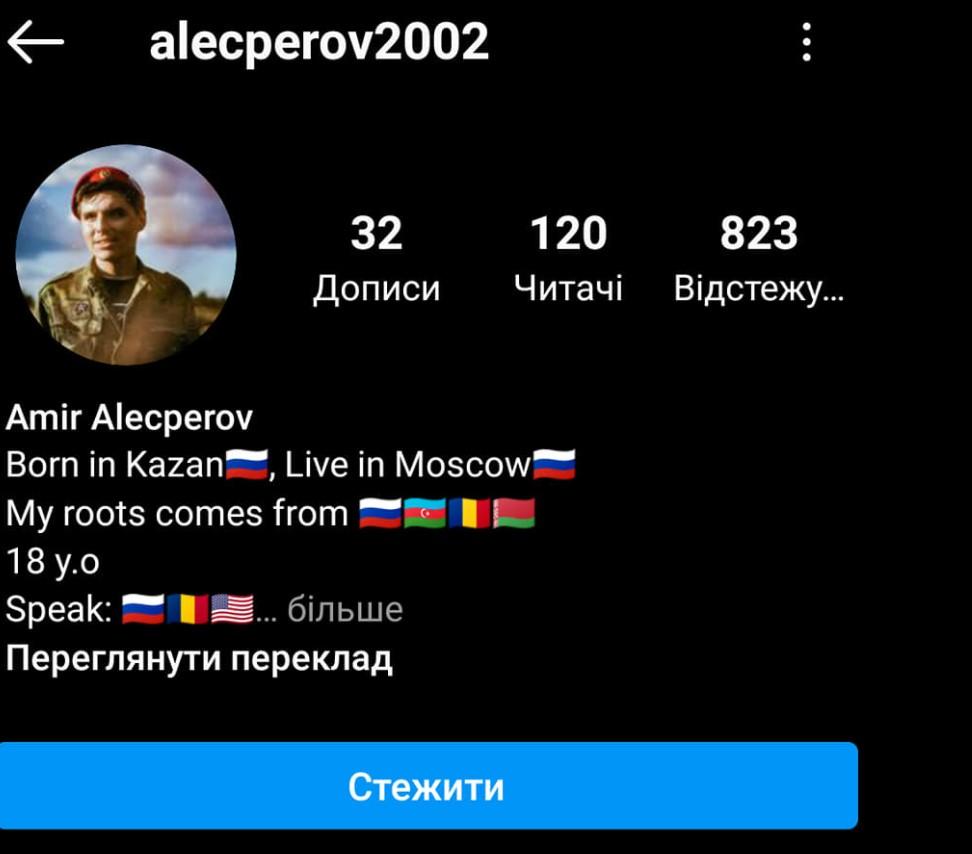Click the Azerbaijan flag in roots line
This screenshot has height=854, width=972.
[x=425, y=513]
